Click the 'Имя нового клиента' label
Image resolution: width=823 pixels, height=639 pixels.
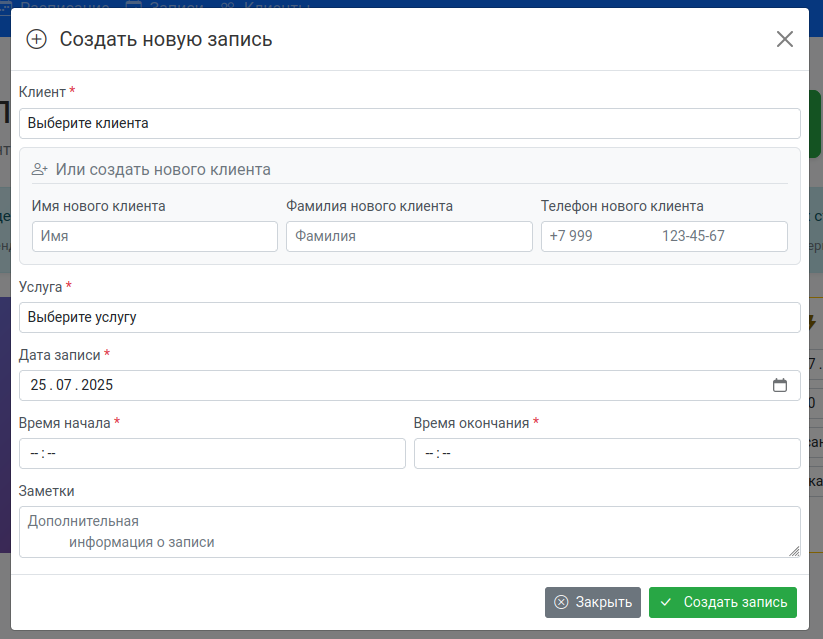pos(99,206)
